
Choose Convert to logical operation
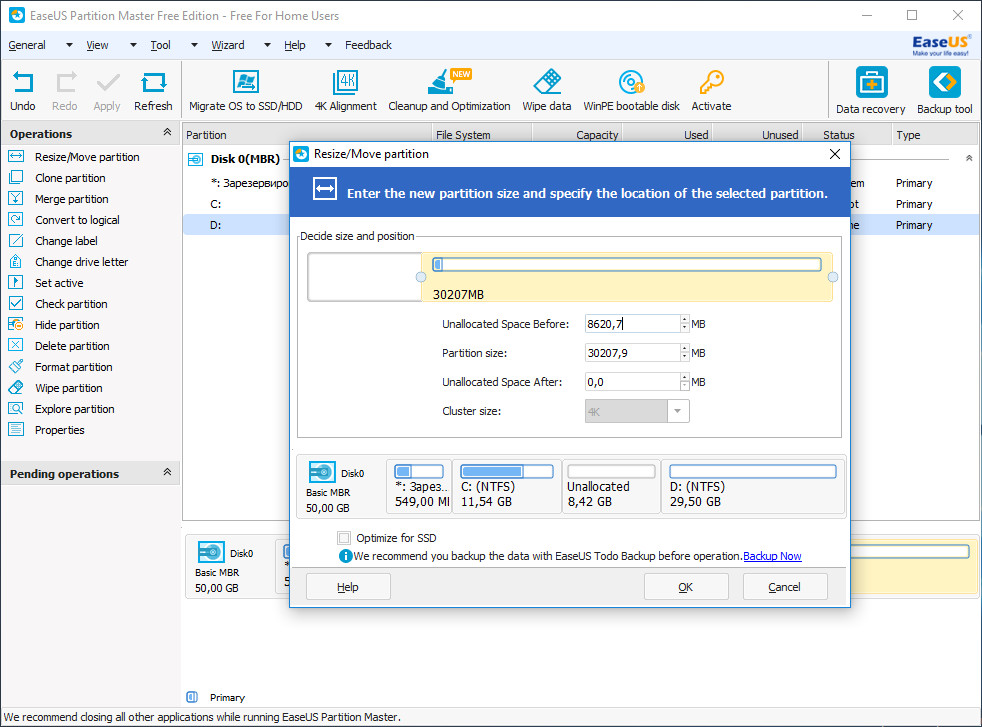click(x=77, y=220)
